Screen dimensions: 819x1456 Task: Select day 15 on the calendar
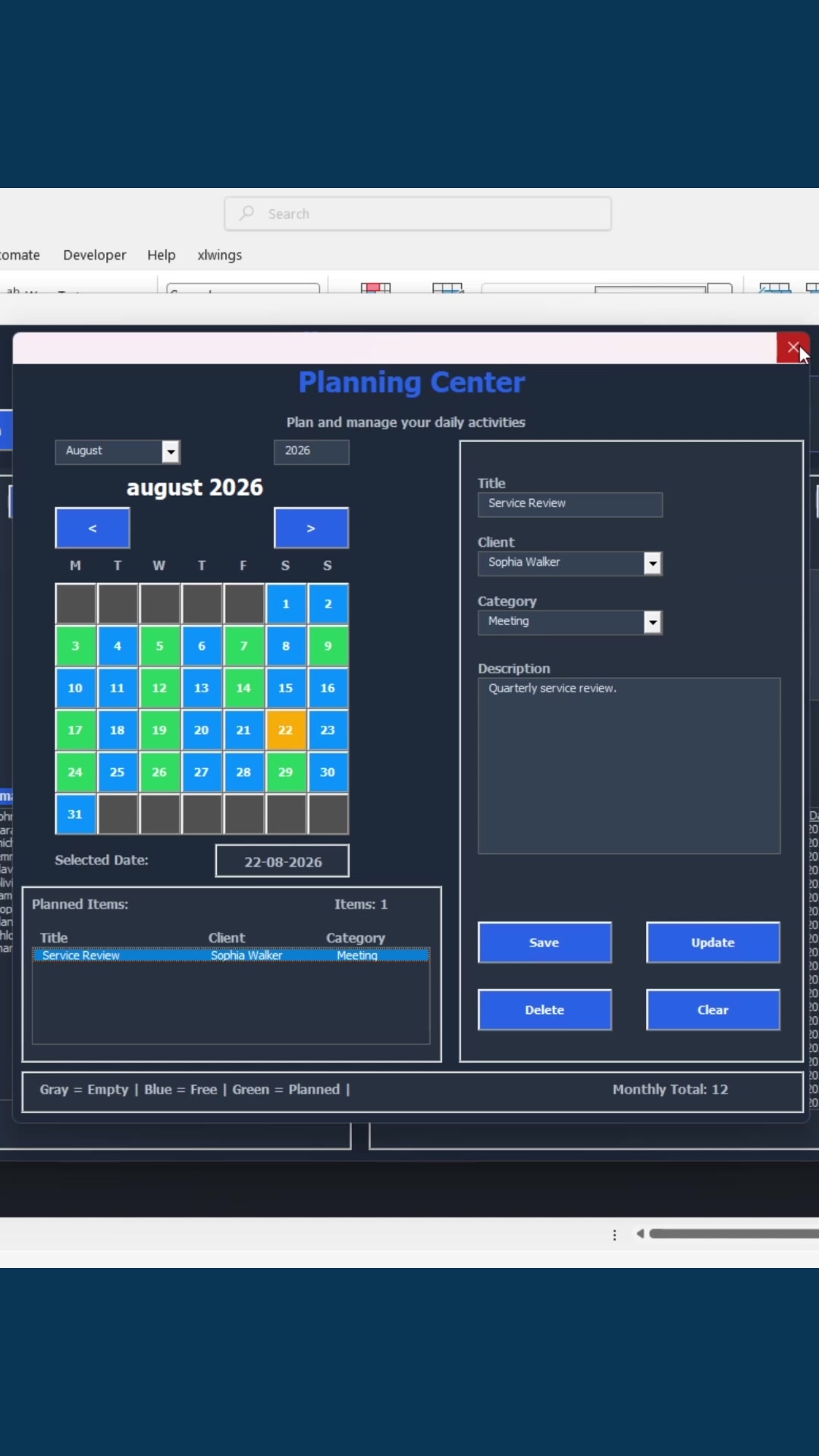[285, 688]
